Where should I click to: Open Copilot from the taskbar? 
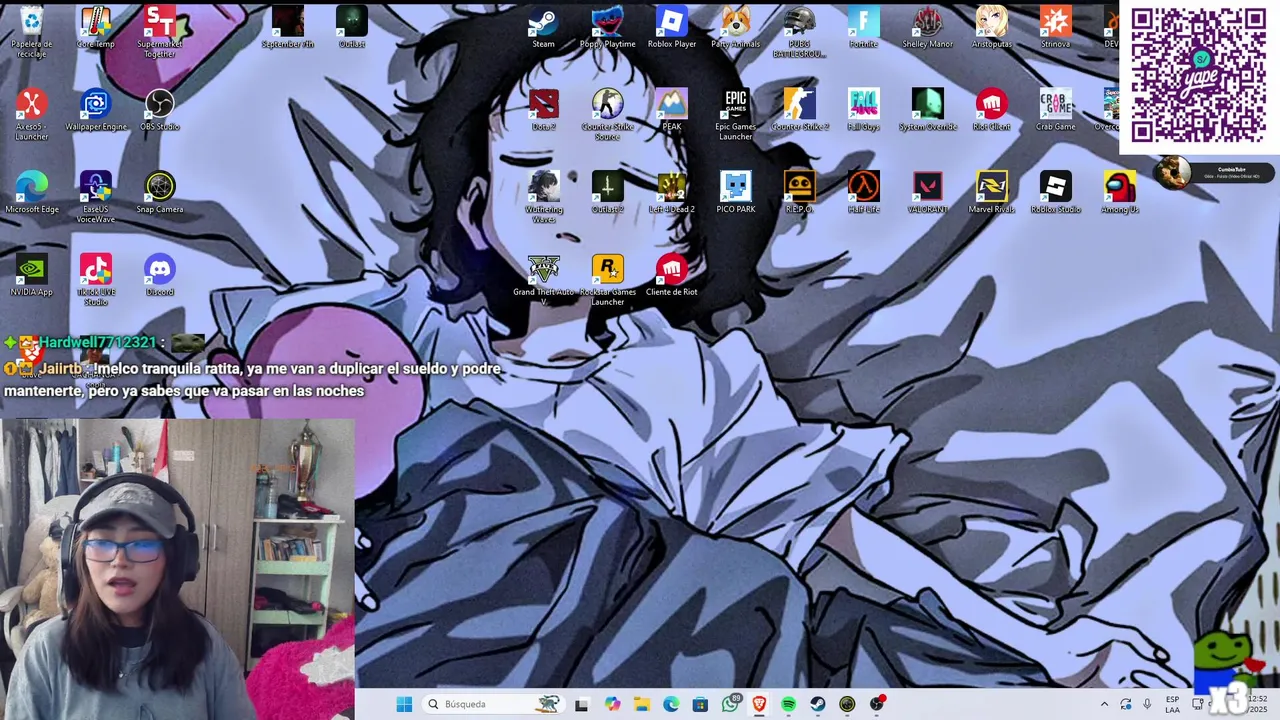(x=612, y=704)
